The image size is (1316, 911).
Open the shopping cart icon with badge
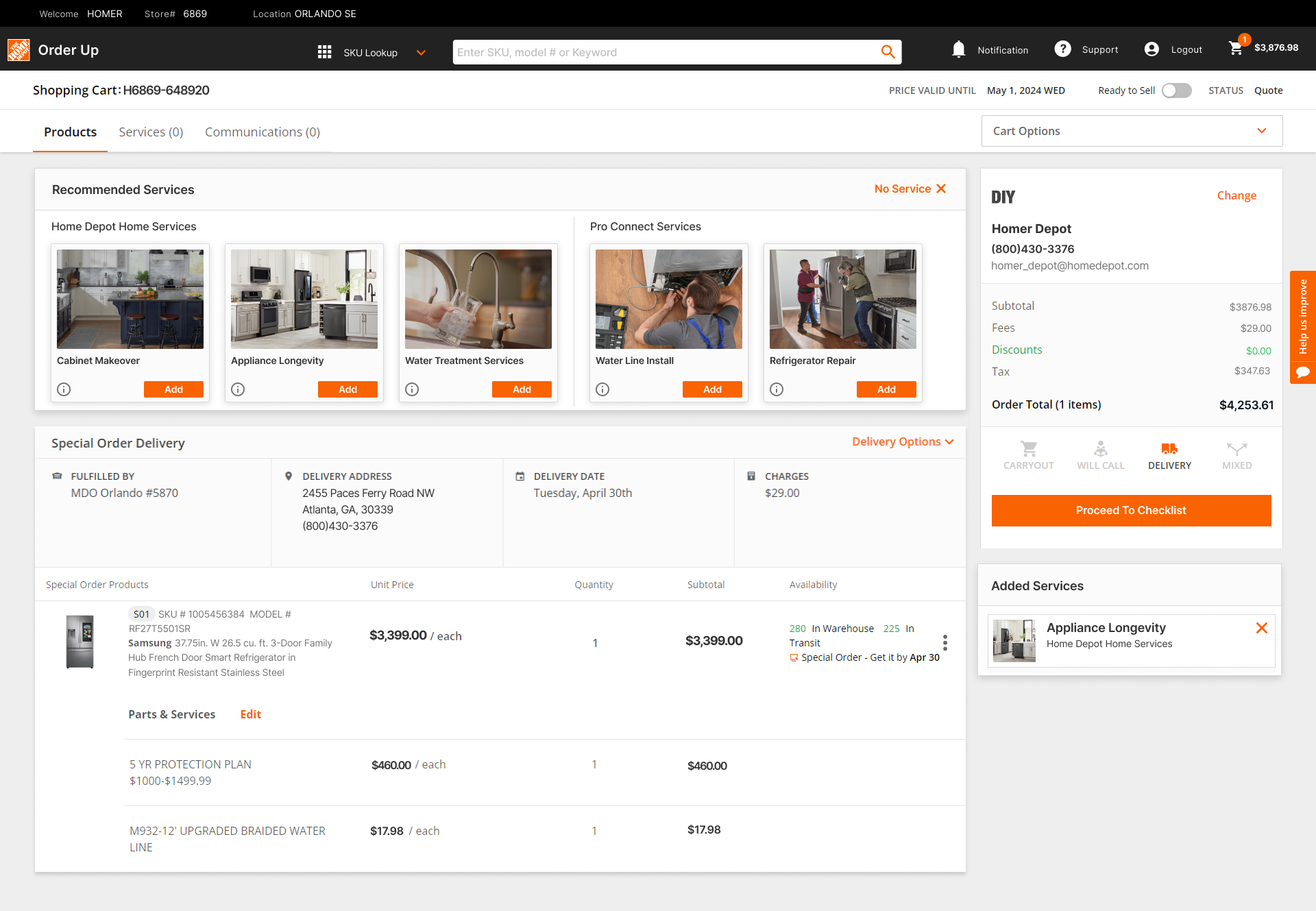coord(1237,47)
